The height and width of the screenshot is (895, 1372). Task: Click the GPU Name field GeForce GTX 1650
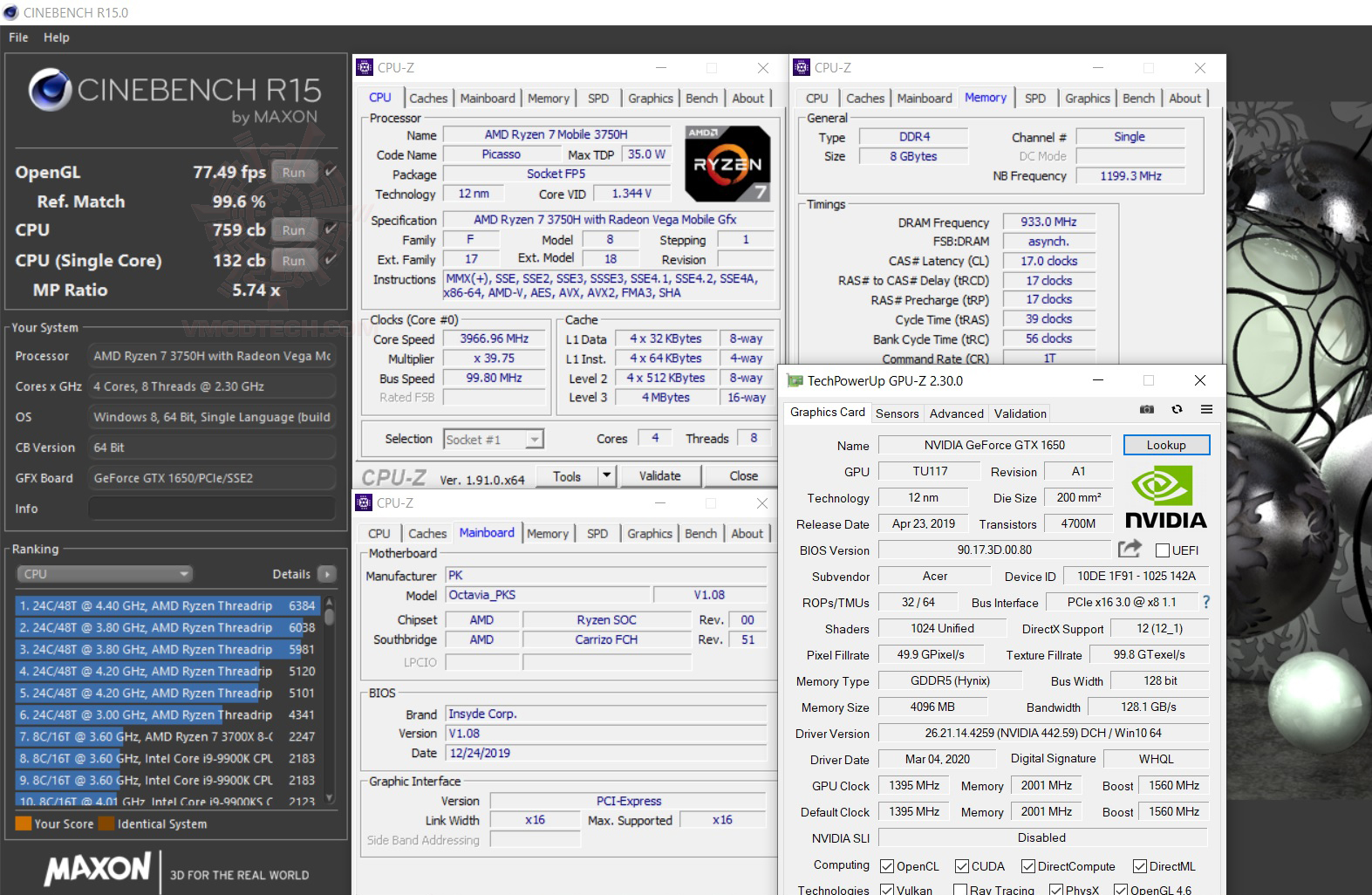click(x=994, y=445)
